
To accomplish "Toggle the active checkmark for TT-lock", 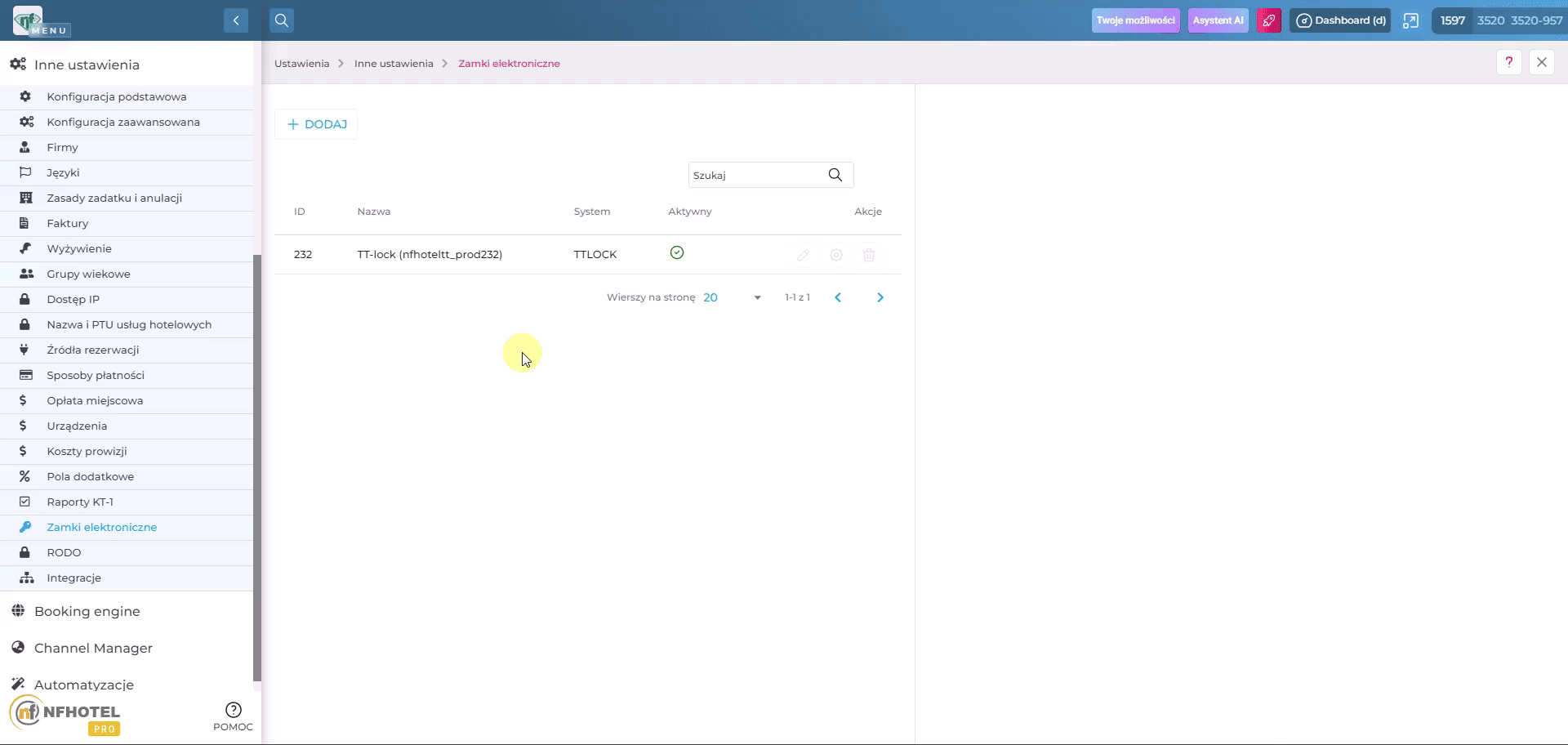I will [677, 252].
